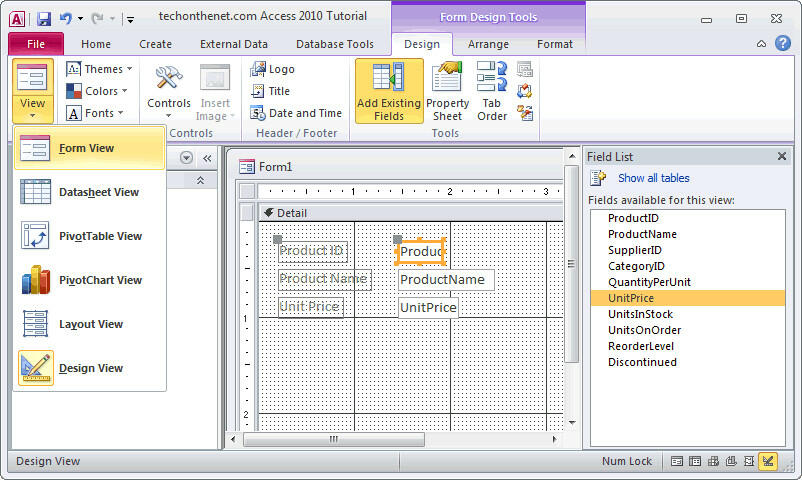
Task: Insert a Logo in the header
Action: click(273, 69)
